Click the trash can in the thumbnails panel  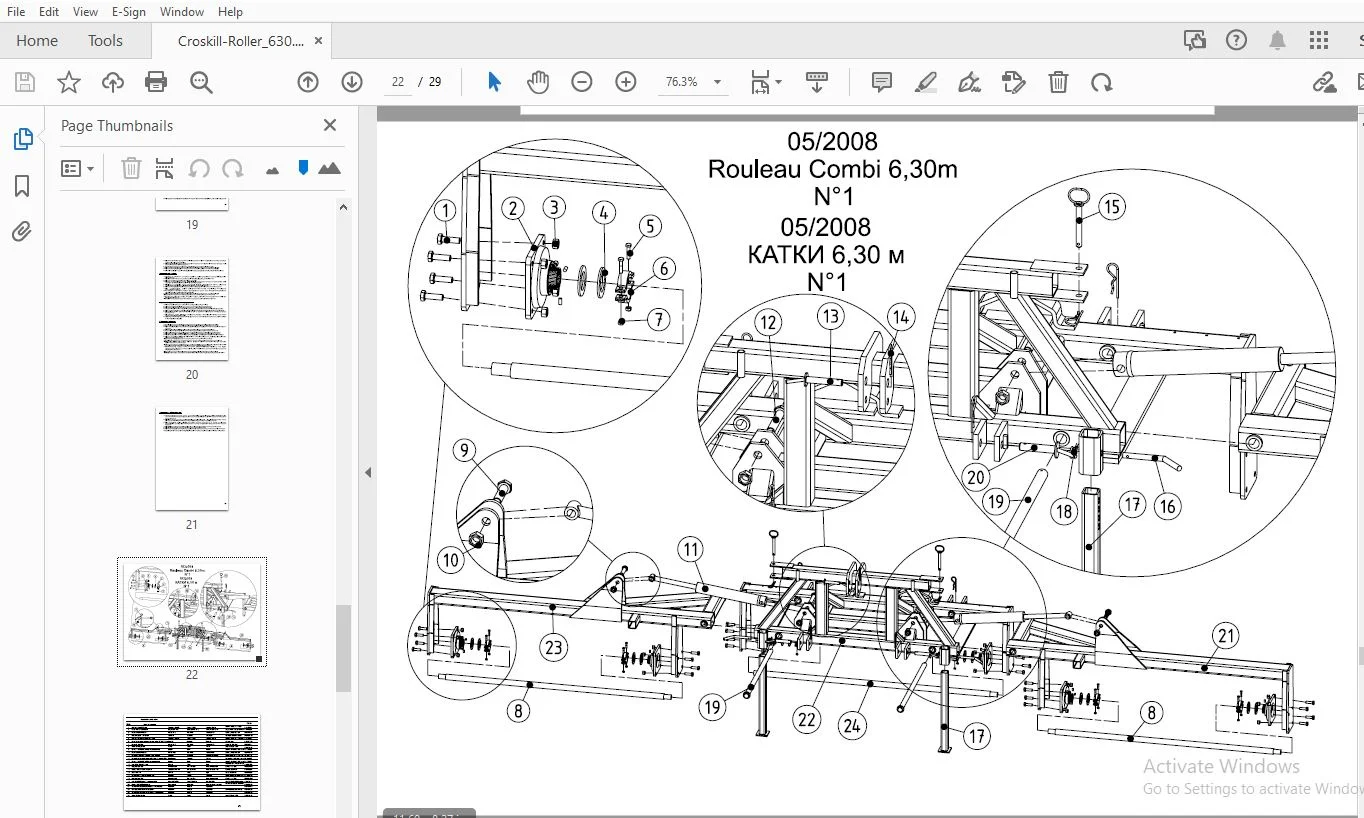coord(131,169)
